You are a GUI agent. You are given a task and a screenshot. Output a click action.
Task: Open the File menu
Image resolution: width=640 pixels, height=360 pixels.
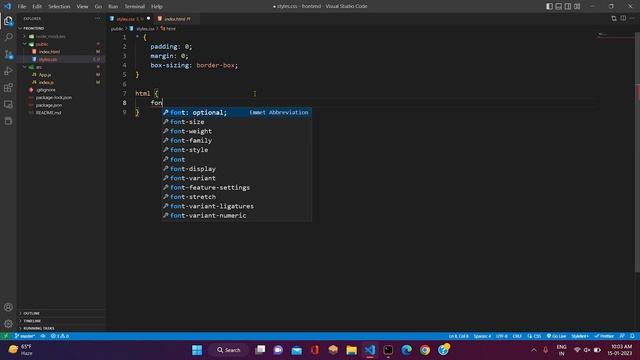(x=22, y=6)
